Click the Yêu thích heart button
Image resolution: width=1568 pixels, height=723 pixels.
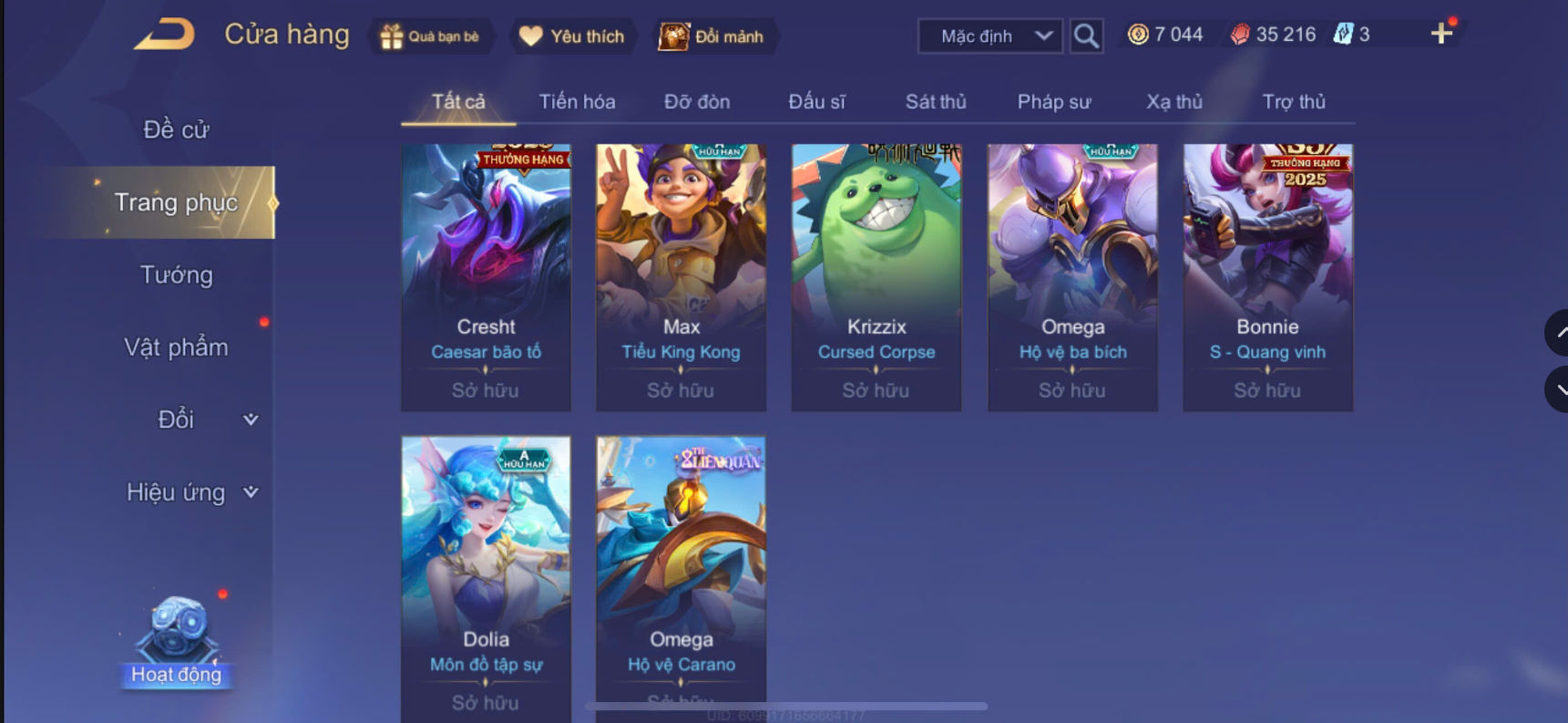(573, 36)
